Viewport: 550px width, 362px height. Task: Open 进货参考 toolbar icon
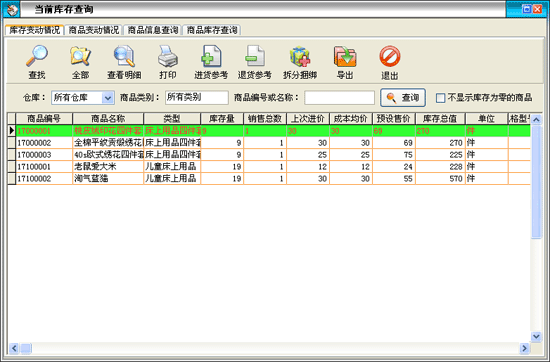click(211, 56)
